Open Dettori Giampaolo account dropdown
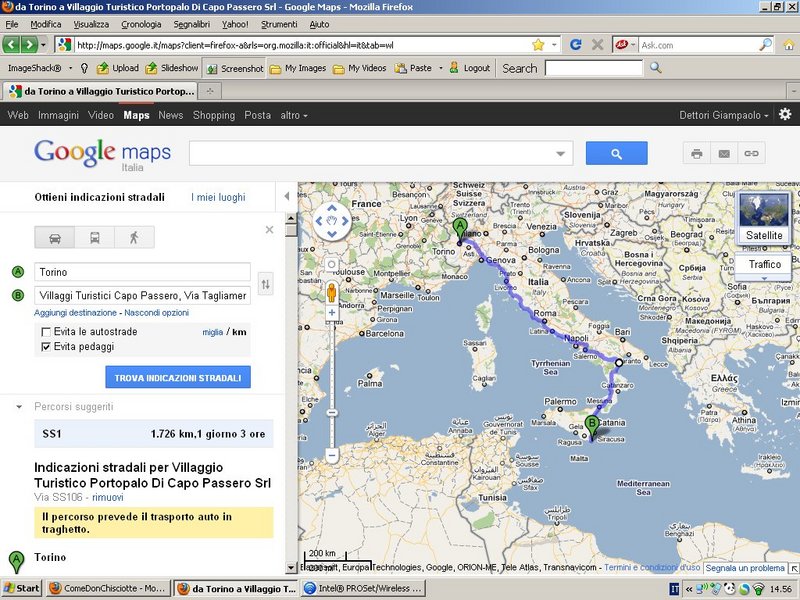 pyautogui.click(x=723, y=115)
